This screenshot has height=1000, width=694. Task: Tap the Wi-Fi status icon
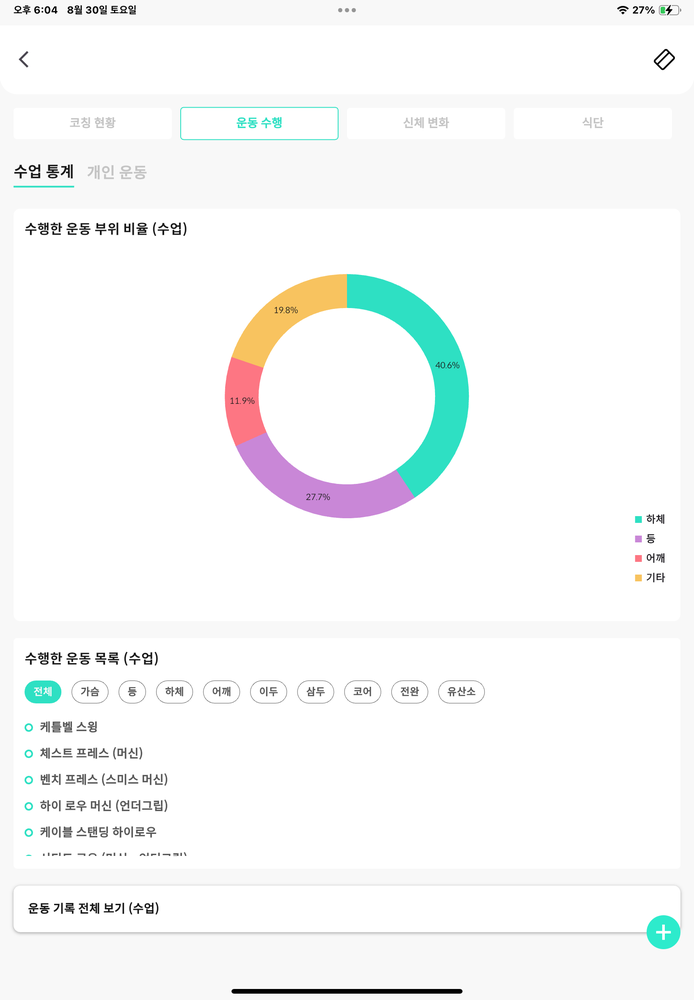coord(623,10)
